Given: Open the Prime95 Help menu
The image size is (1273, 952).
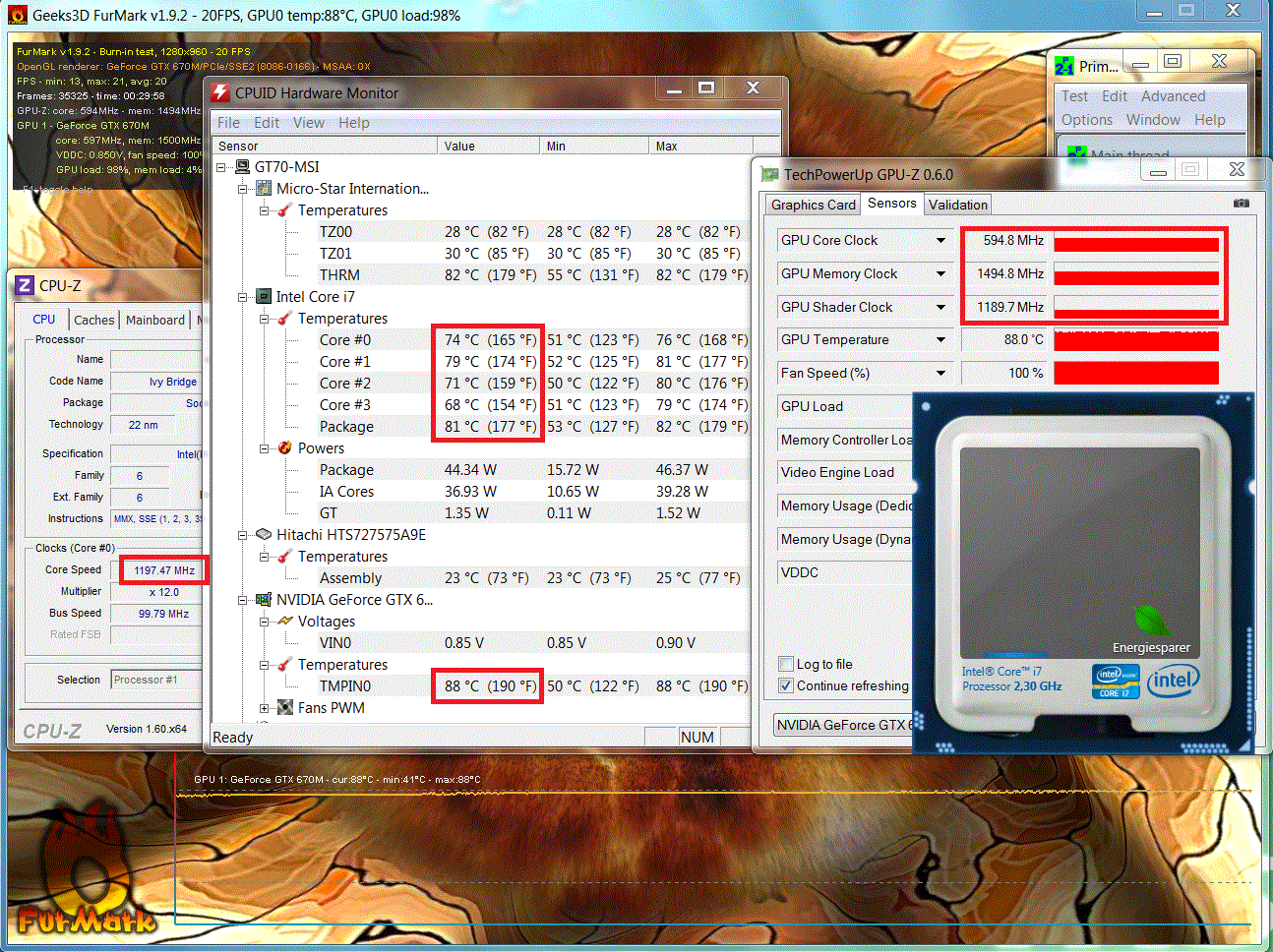Looking at the screenshot, I should [x=1210, y=120].
